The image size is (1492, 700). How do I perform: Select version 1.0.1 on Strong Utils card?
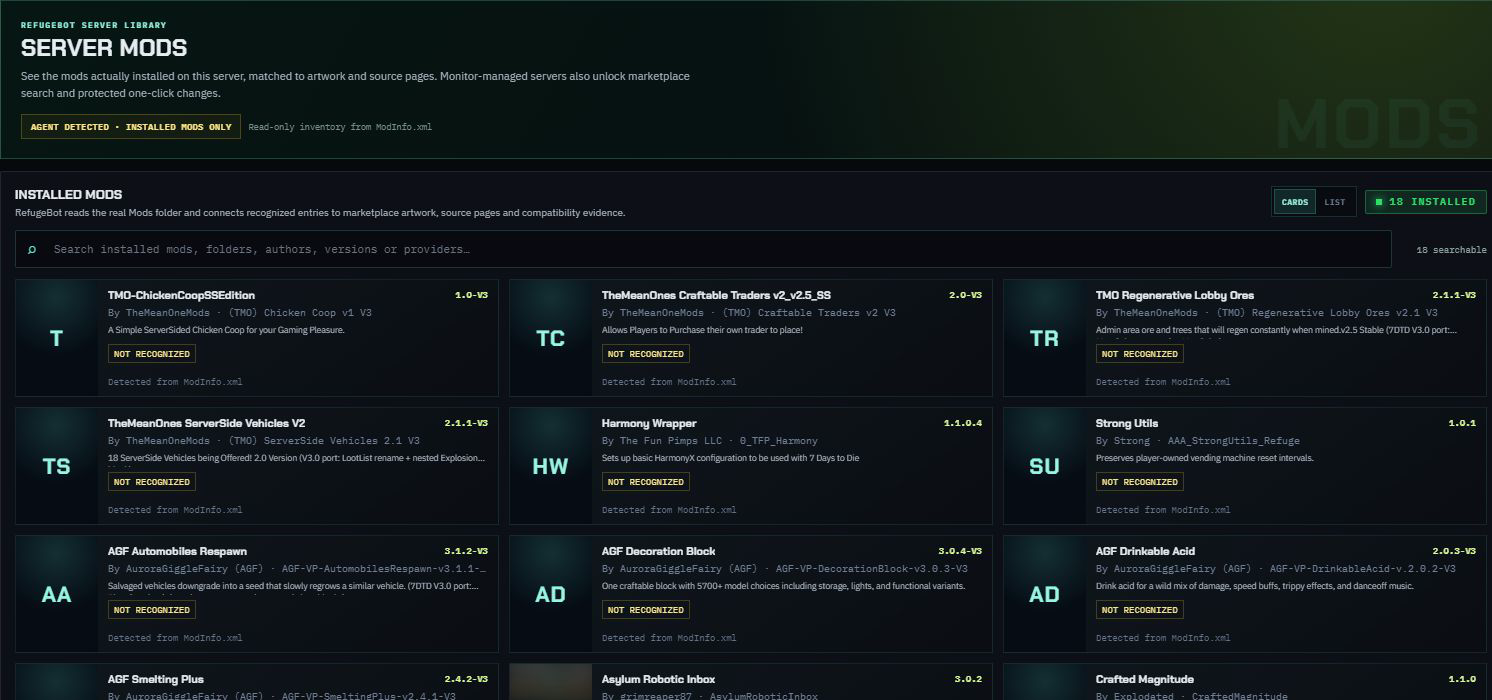pyautogui.click(x=1462, y=423)
